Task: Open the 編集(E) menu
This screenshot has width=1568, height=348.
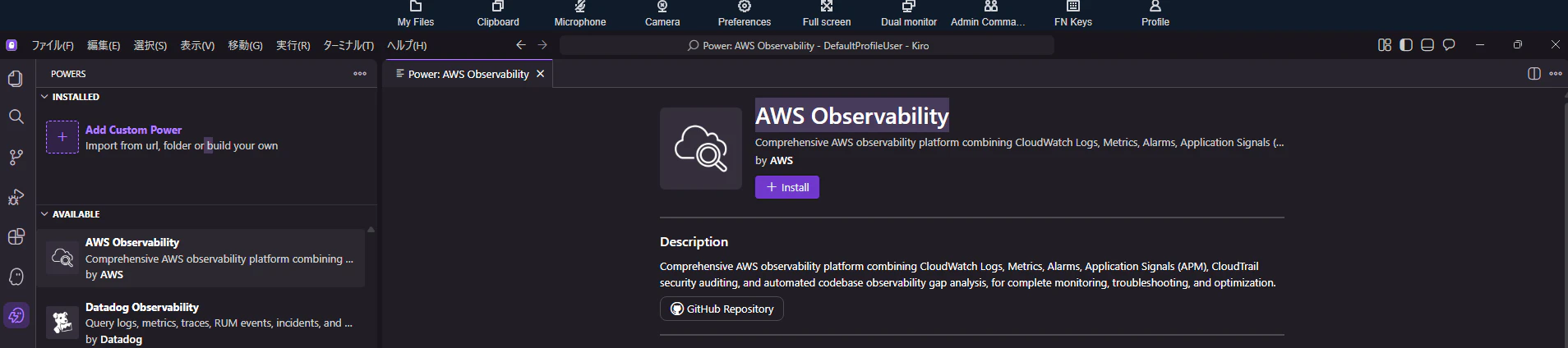Action: pyautogui.click(x=104, y=45)
